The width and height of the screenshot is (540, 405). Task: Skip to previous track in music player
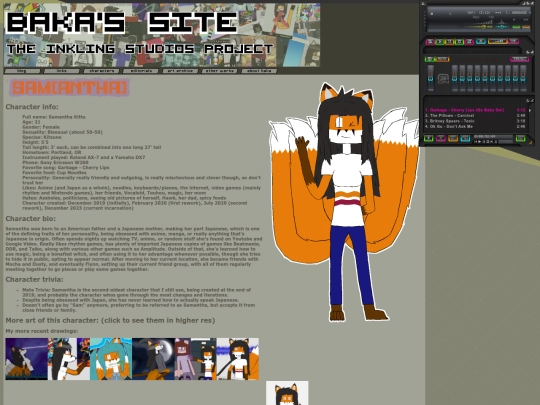click(430, 42)
